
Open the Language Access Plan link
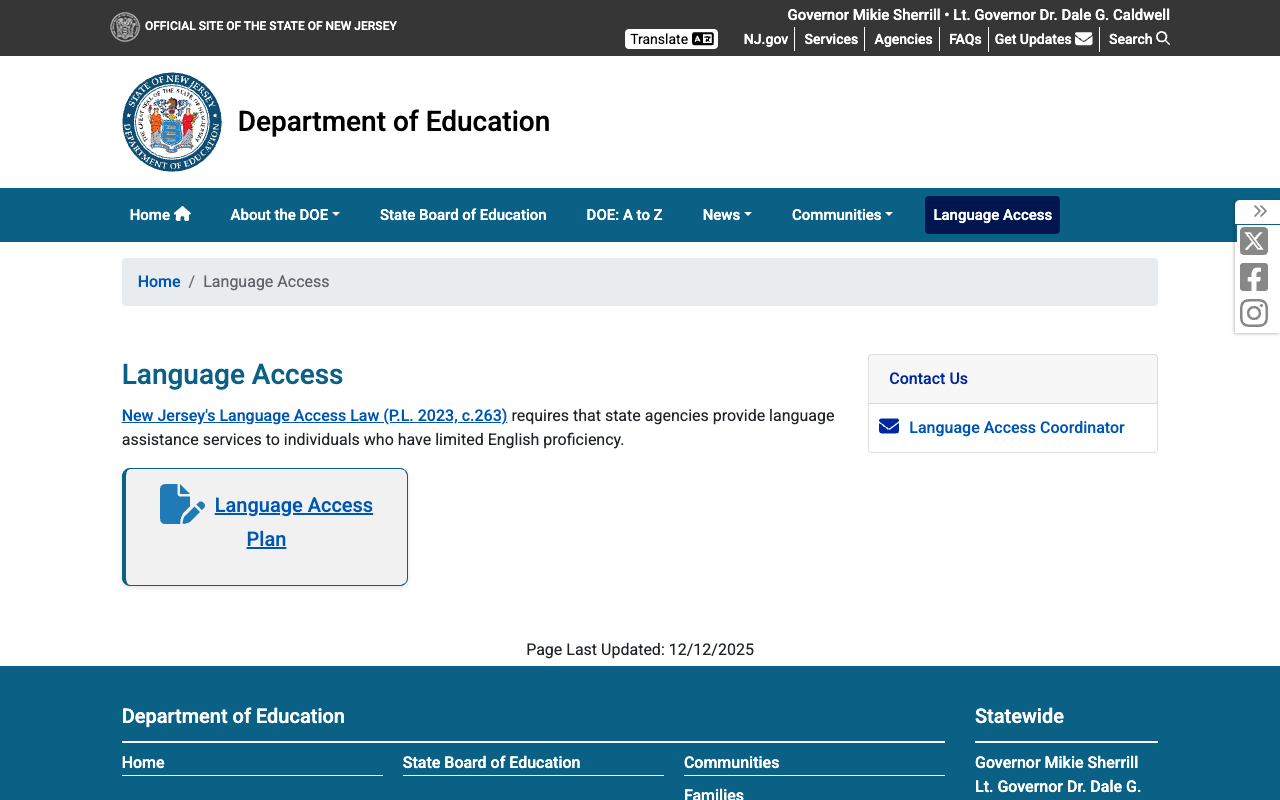(x=293, y=522)
